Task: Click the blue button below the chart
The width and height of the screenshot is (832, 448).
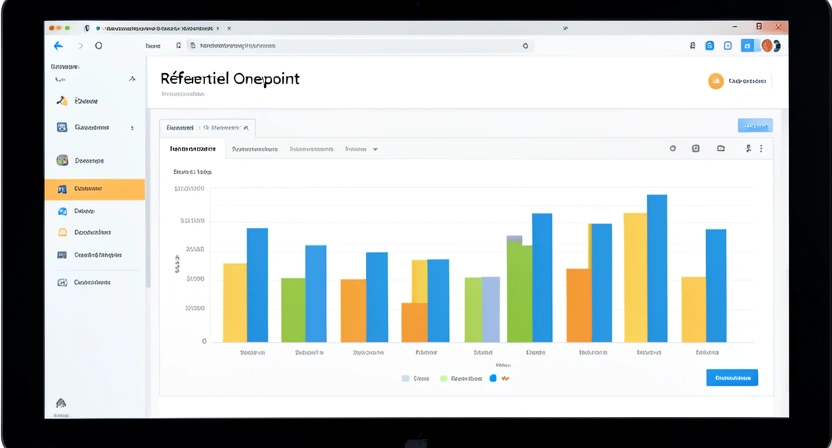Action: (x=731, y=378)
